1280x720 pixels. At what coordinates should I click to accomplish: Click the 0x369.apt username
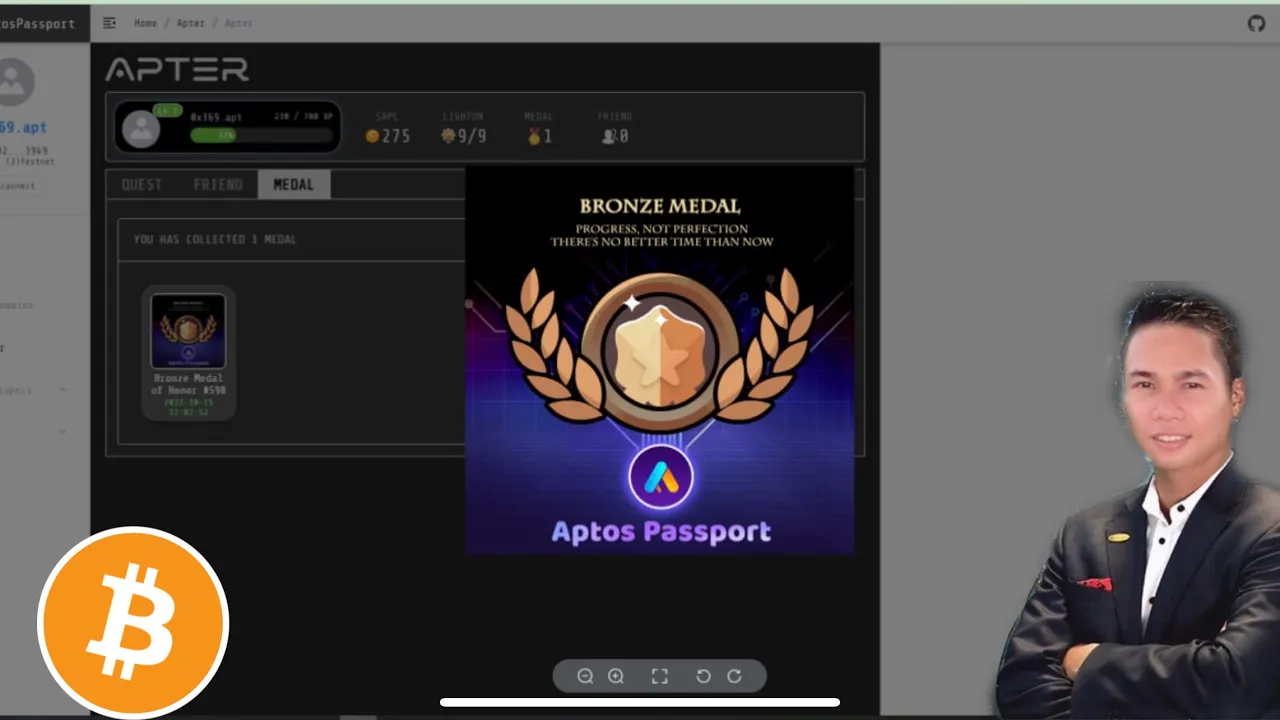(x=216, y=117)
